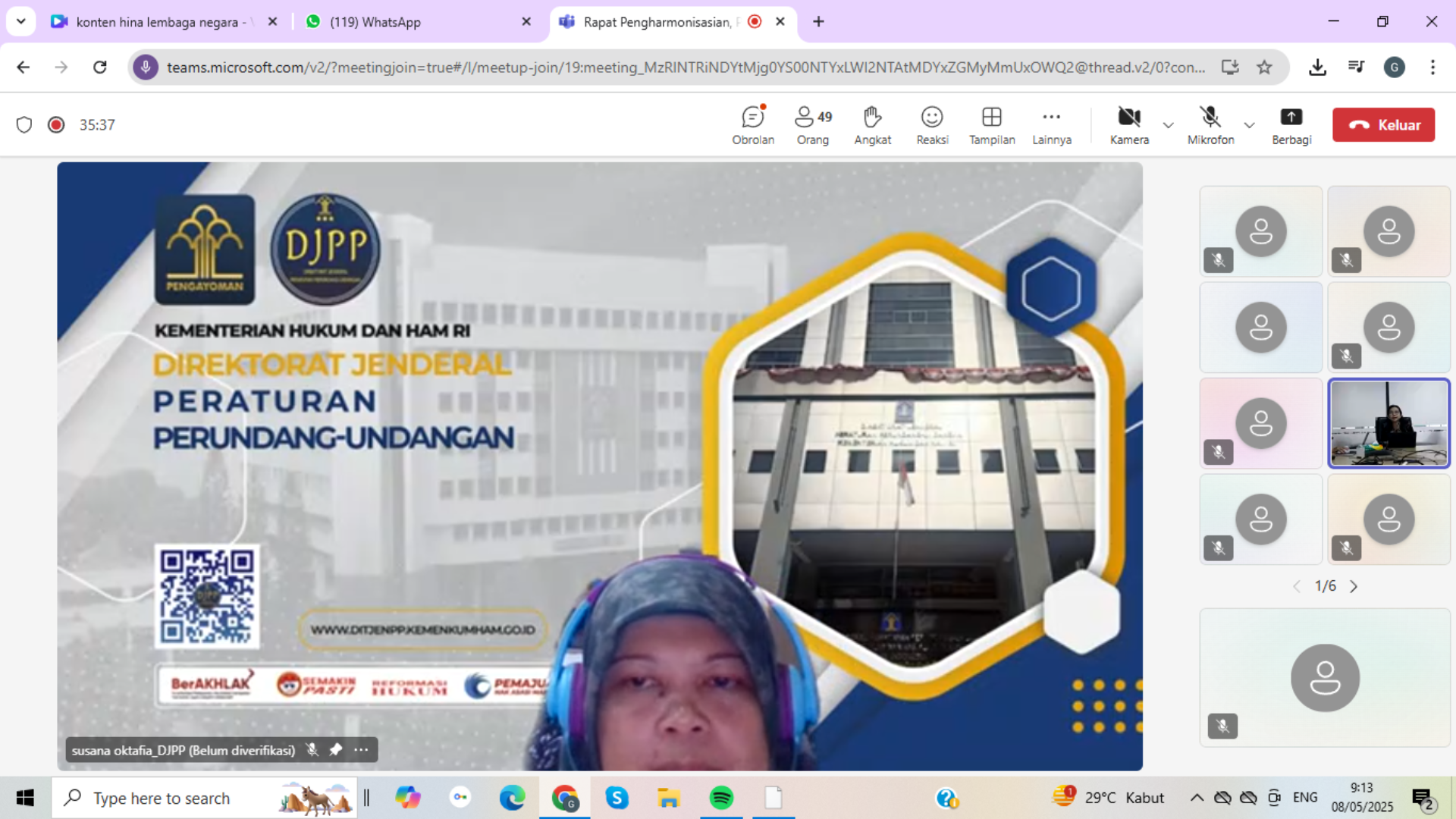Install app icon in address bar
This screenshot has height=819, width=1456.
tap(1230, 67)
